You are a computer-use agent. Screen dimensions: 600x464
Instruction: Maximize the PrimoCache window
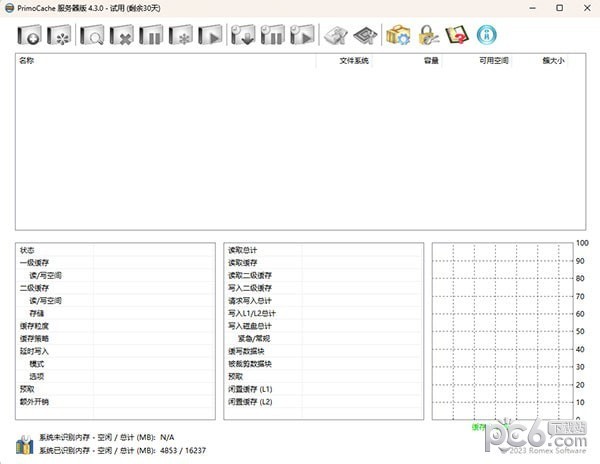pos(559,8)
